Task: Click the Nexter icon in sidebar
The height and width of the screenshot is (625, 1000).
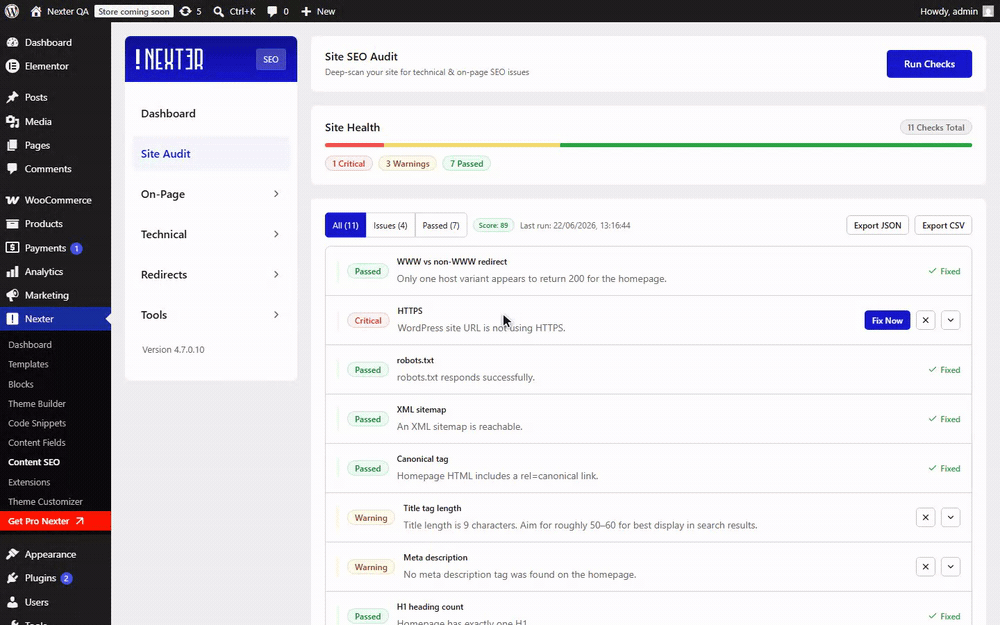Action: (x=12, y=318)
